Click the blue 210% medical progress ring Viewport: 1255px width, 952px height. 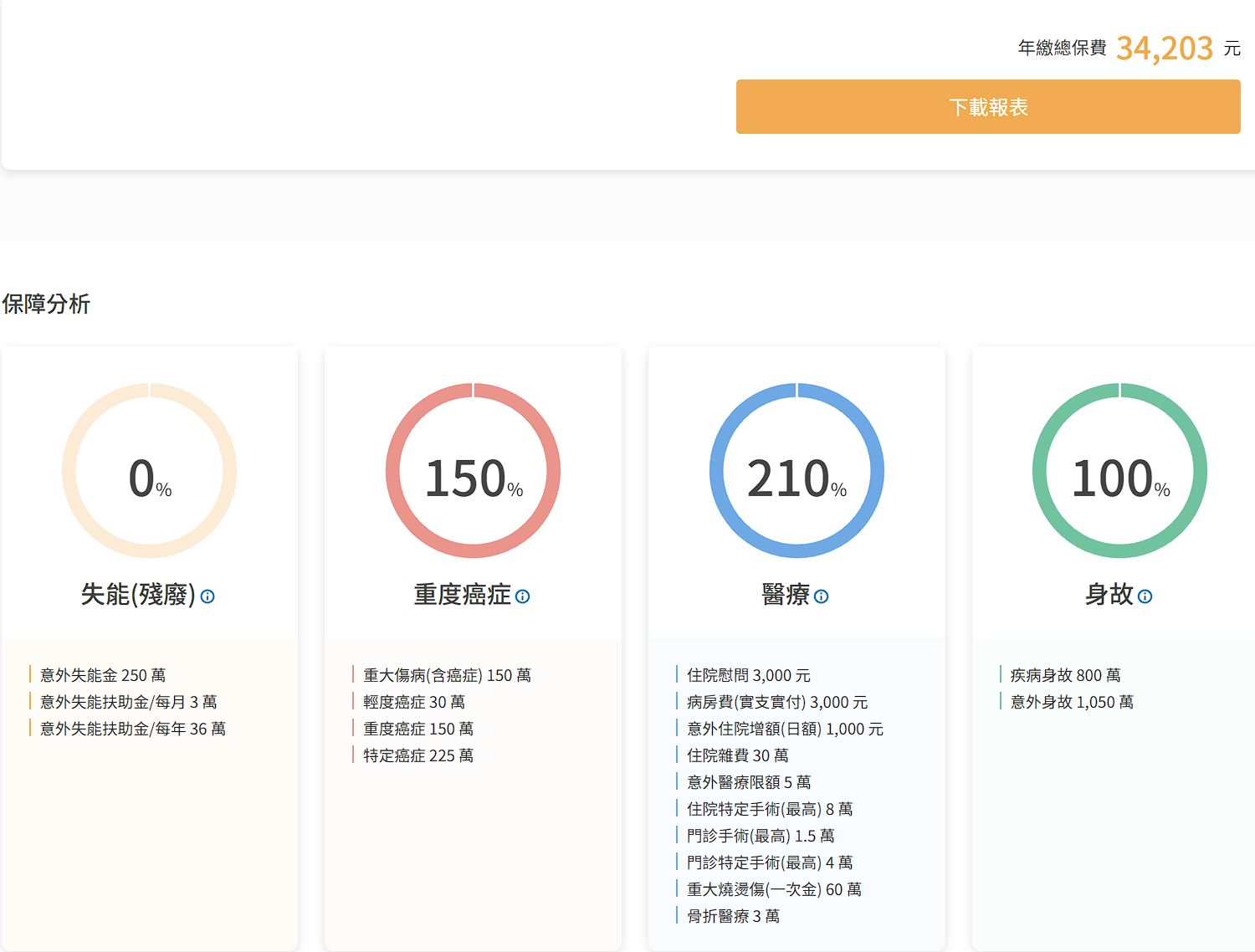(x=797, y=471)
